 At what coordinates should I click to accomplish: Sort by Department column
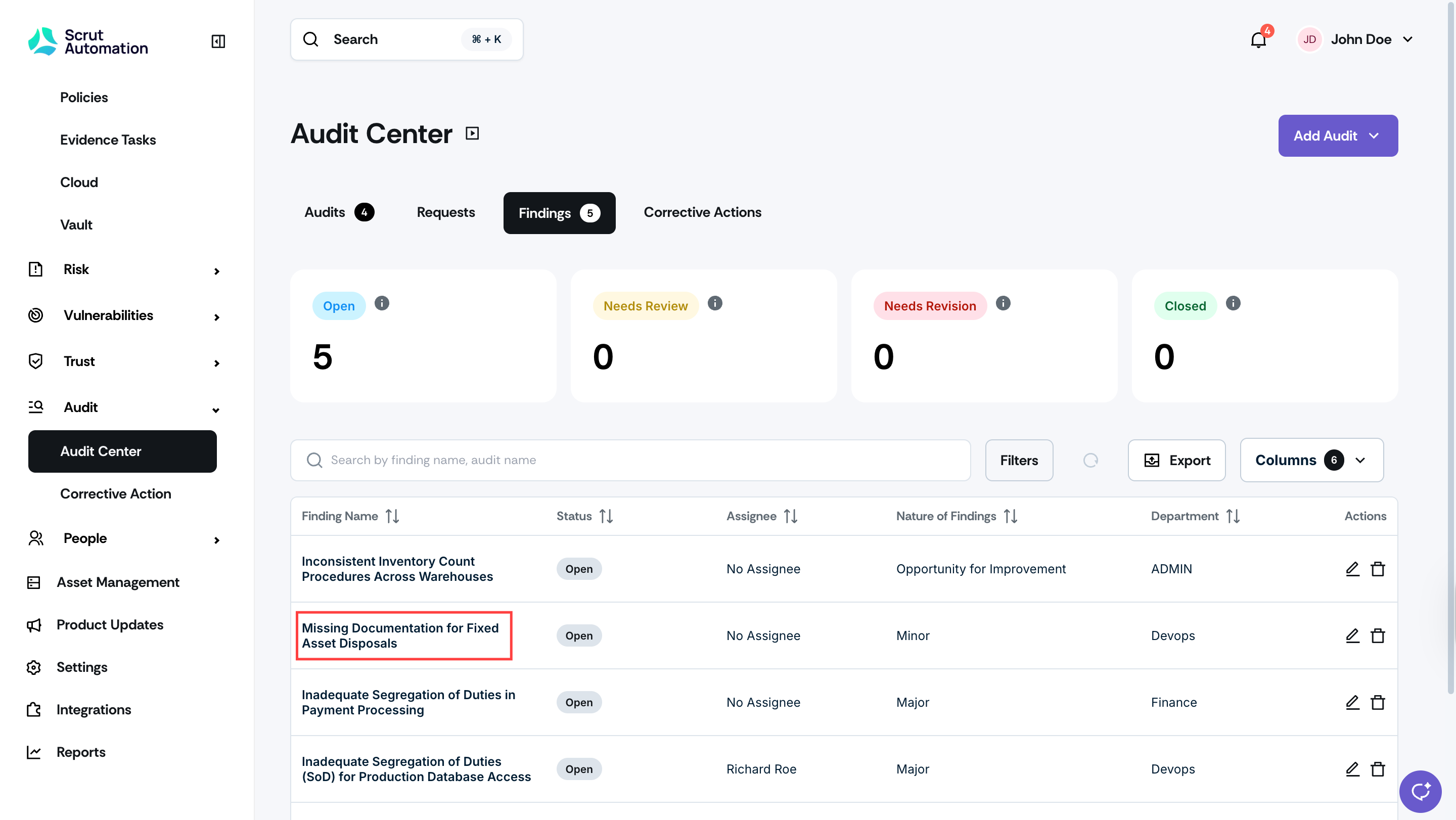coord(1233,516)
